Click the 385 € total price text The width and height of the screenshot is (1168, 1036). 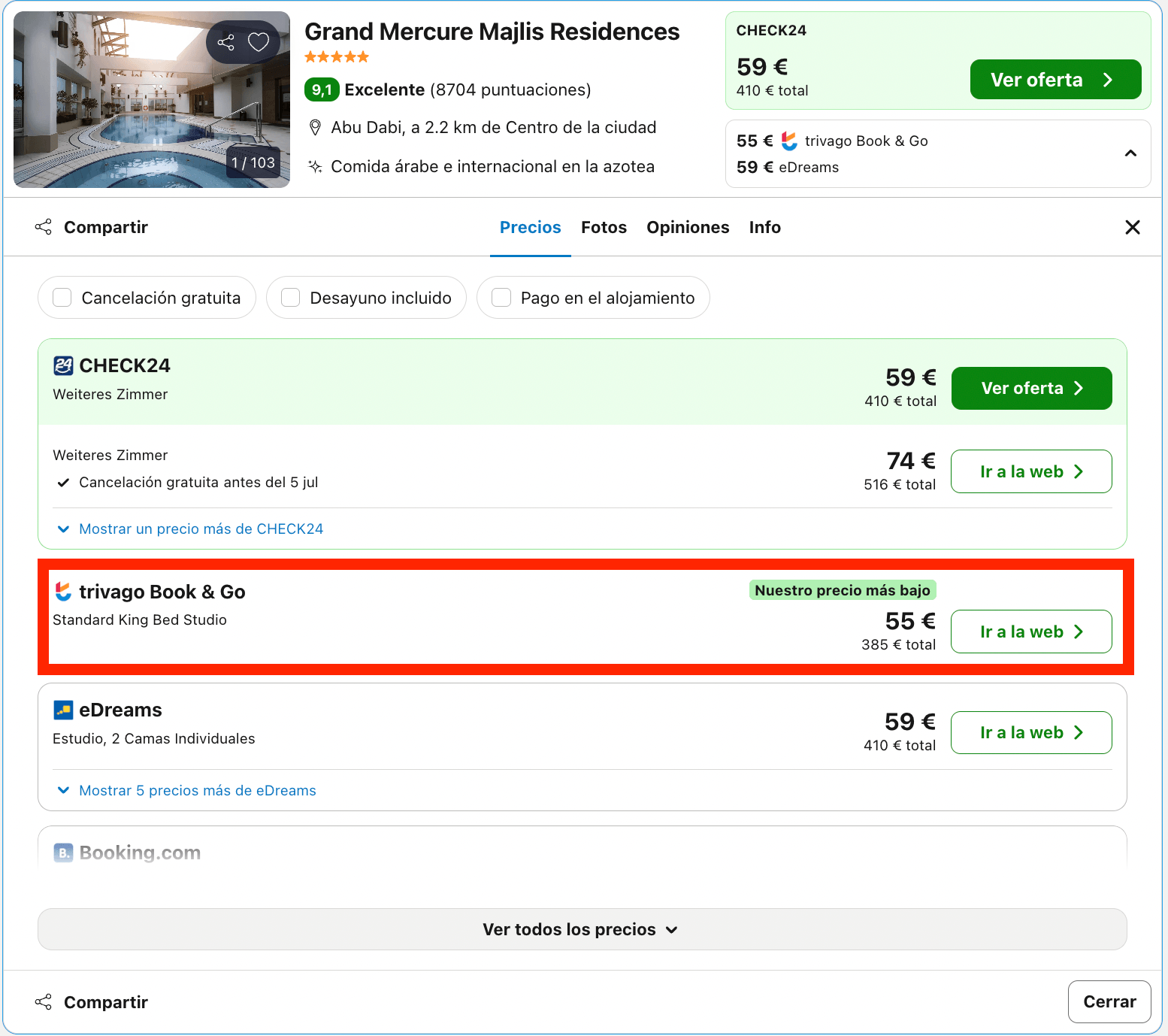pyautogui.click(x=899, y=644)
